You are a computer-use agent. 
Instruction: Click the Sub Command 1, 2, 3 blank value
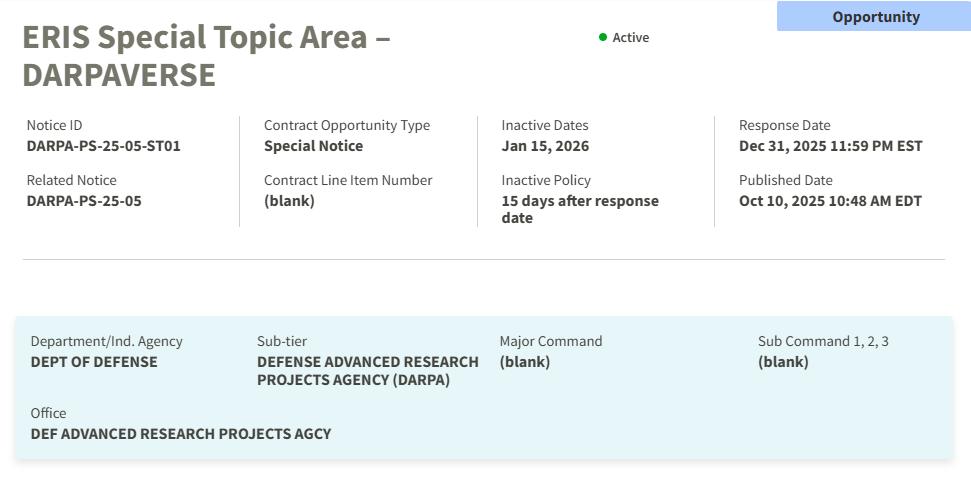[783, 362]
